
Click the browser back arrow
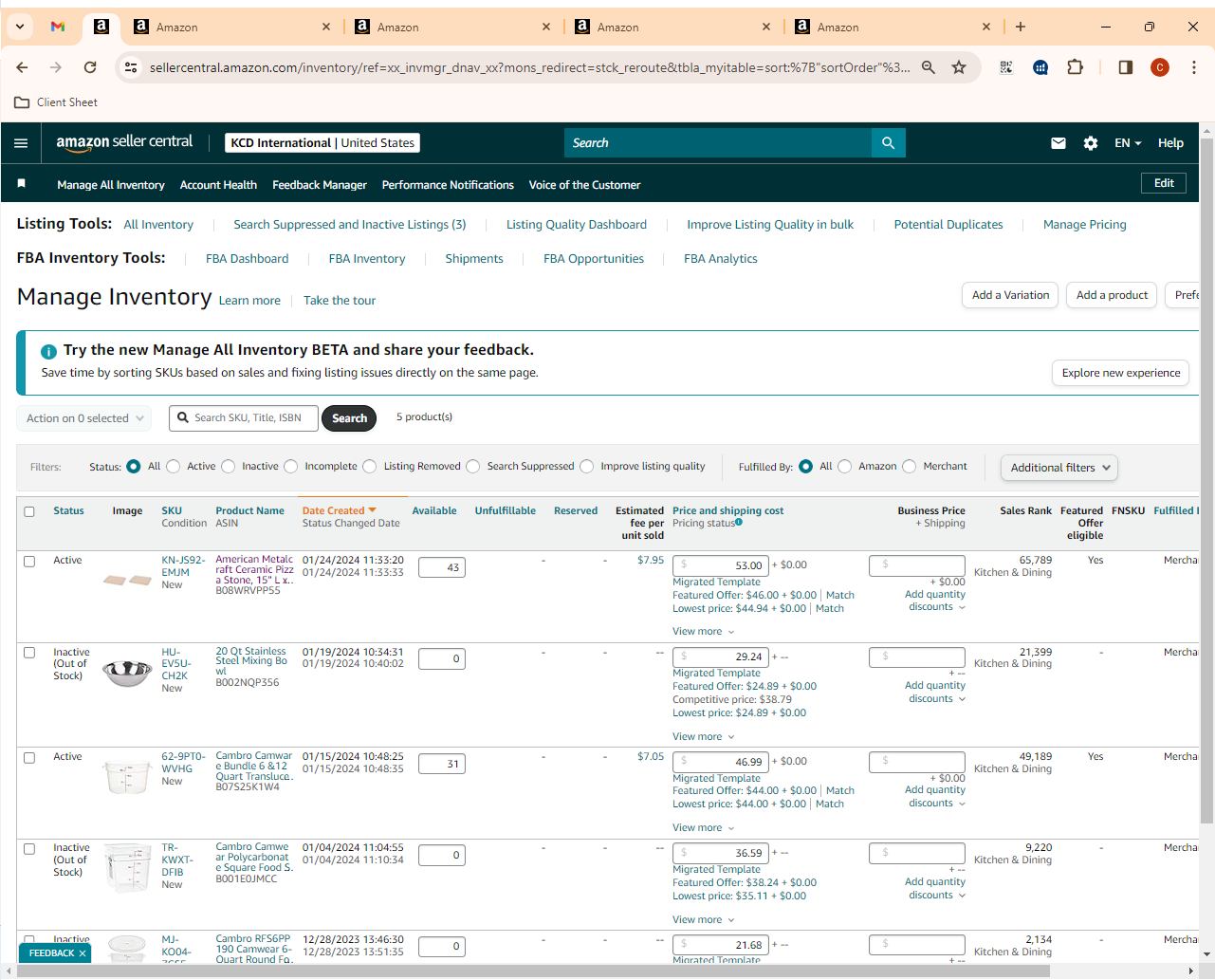pyautogui.click(x=22, y=67)
